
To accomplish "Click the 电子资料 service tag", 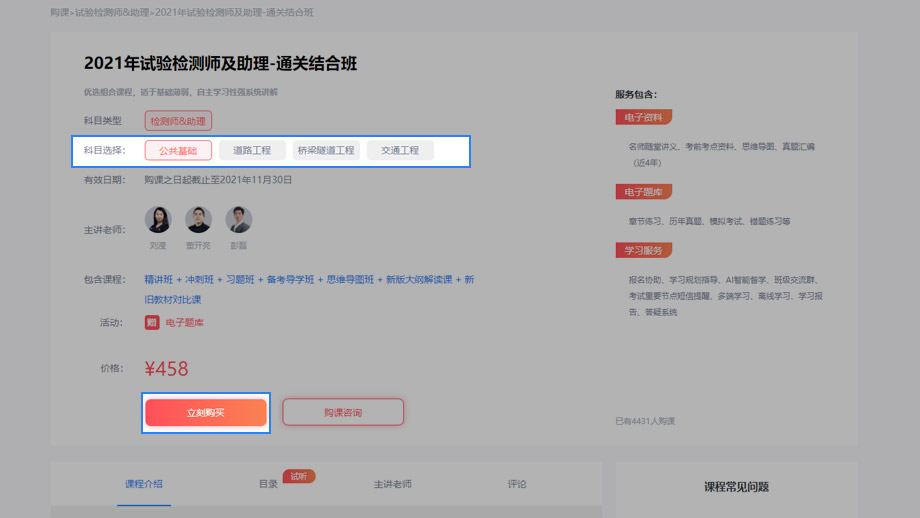I will click(x=643, y=117).
